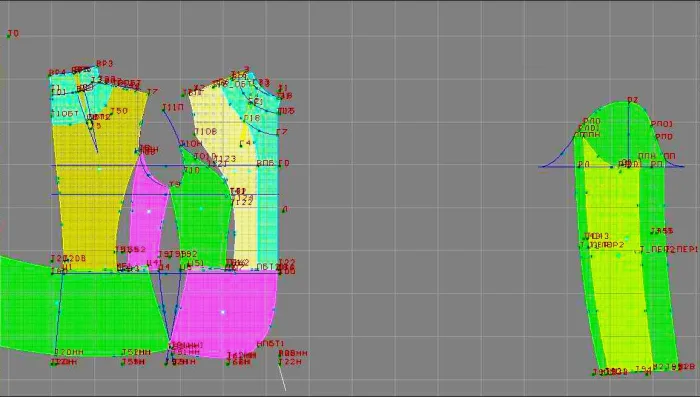Select the T11П curve endpoint
This screenshot has width=700, height=397.
pyautogui.click(x=173, y=107)
